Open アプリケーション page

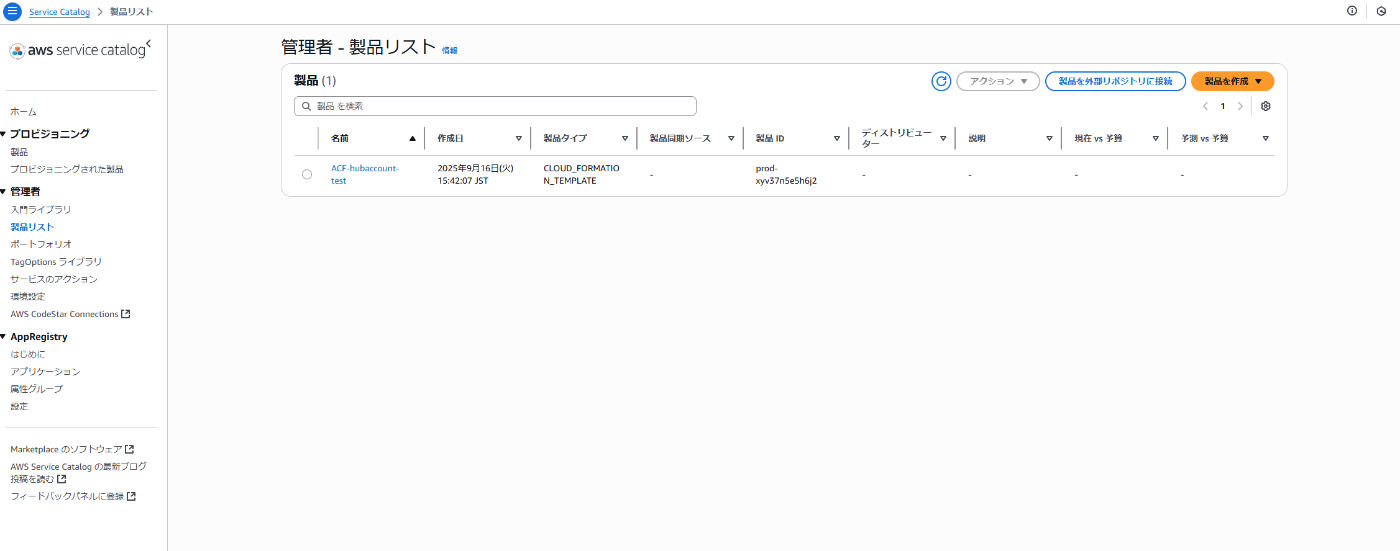[45, 371]
